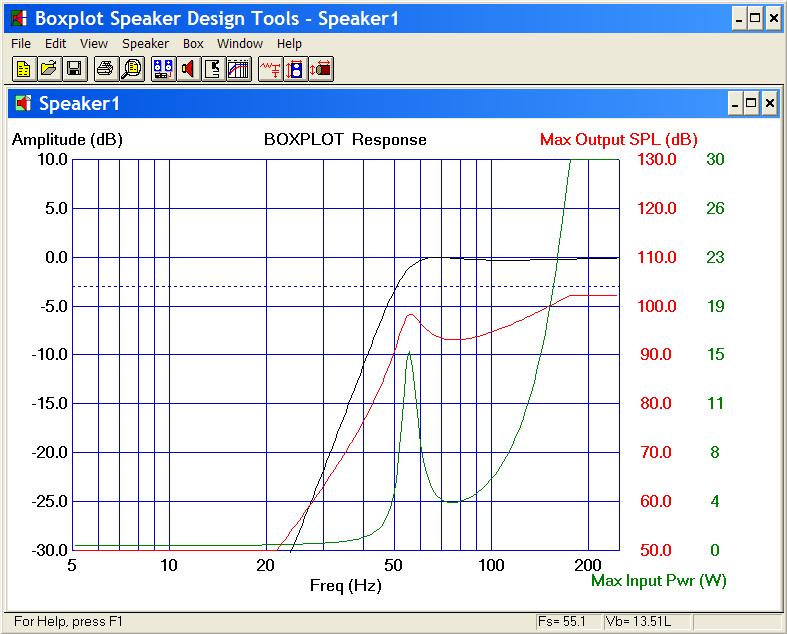Viewport: 787px width, 634px height.
Task: Open the crossover resistor-capacitor icon
Action: point(271,69)
